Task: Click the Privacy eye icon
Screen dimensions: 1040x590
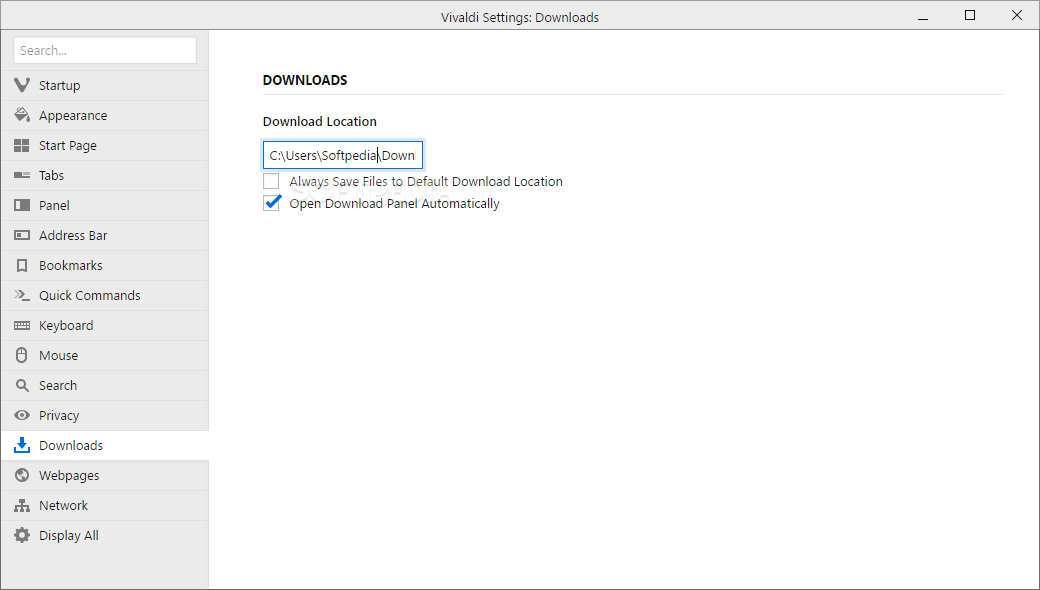Action: [22, 415]
